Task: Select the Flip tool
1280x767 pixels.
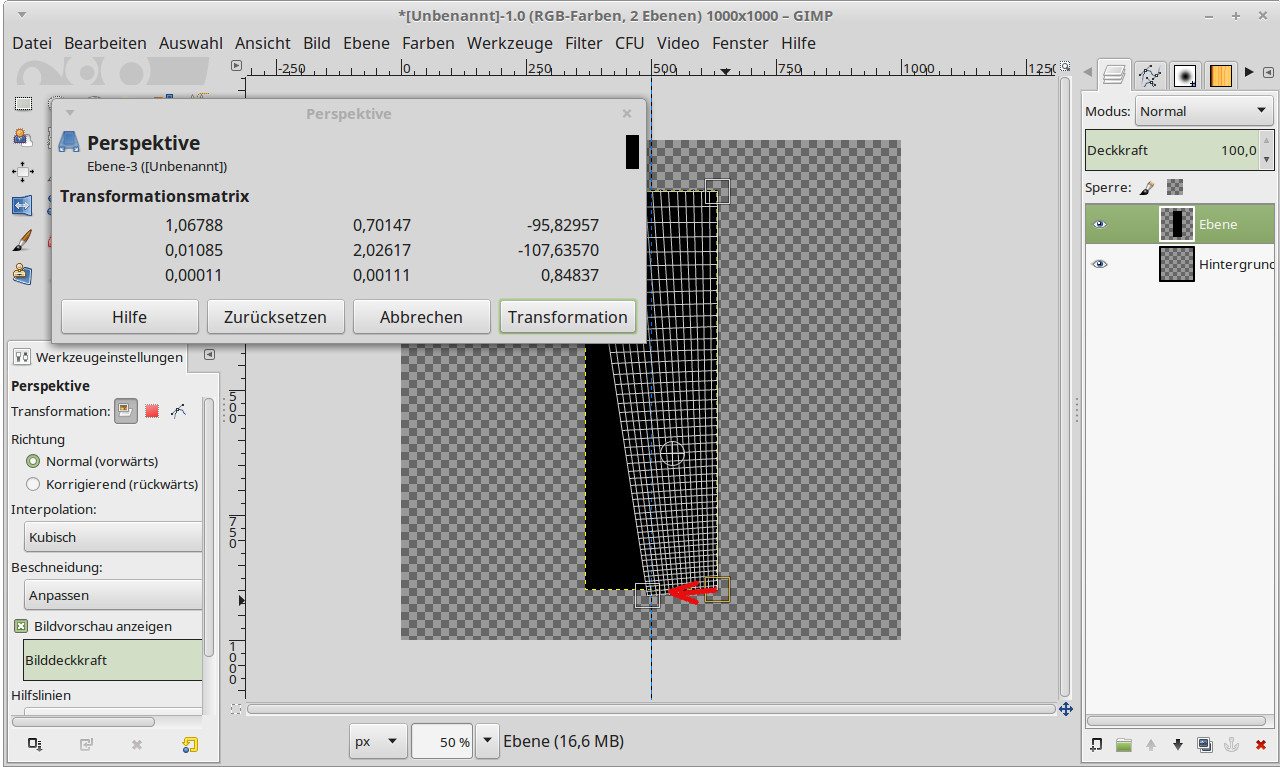Action: point(22,205)
